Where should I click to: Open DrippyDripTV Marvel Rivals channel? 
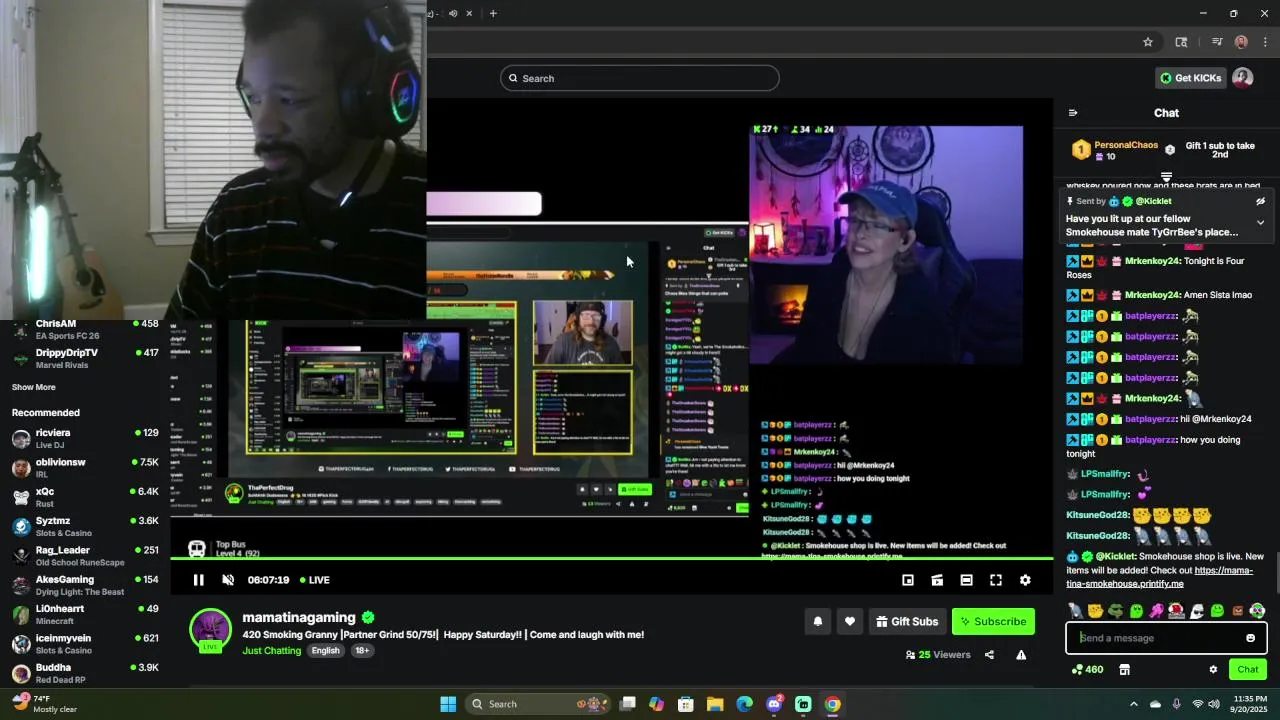point(85,358)
